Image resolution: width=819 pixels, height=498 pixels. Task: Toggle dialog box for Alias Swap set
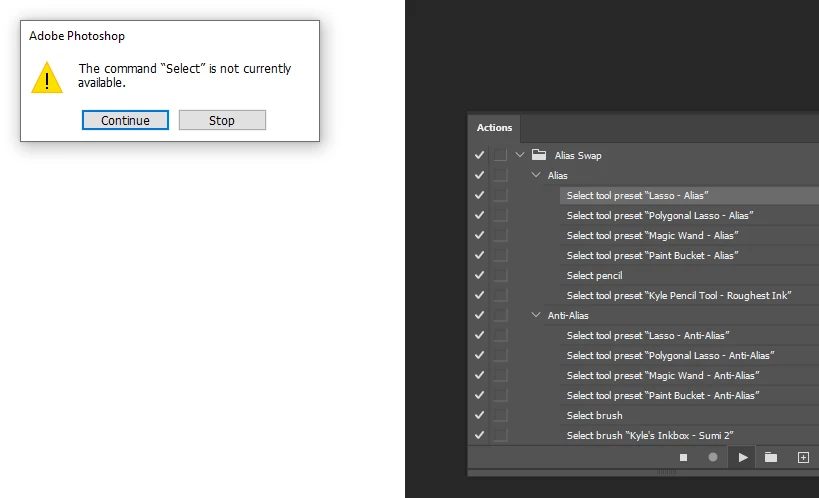500,155
